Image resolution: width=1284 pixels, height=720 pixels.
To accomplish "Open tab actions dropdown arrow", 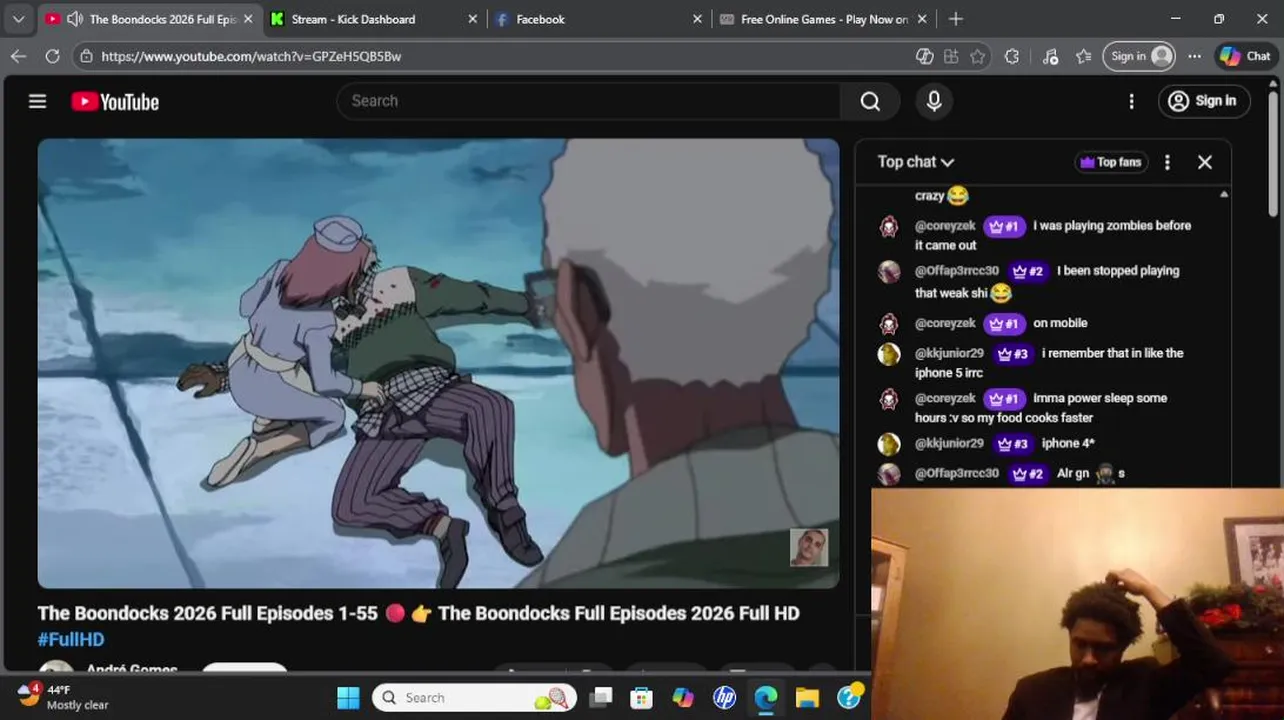I will (18, 19).
